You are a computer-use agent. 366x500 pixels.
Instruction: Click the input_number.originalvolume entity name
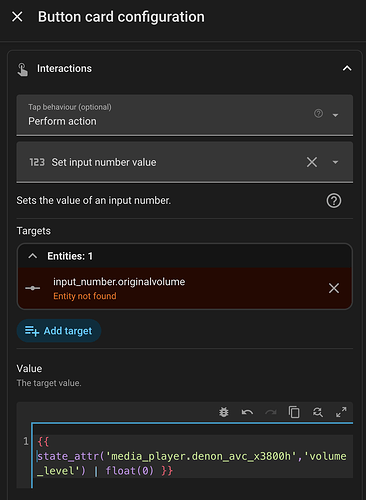(119, 282)
